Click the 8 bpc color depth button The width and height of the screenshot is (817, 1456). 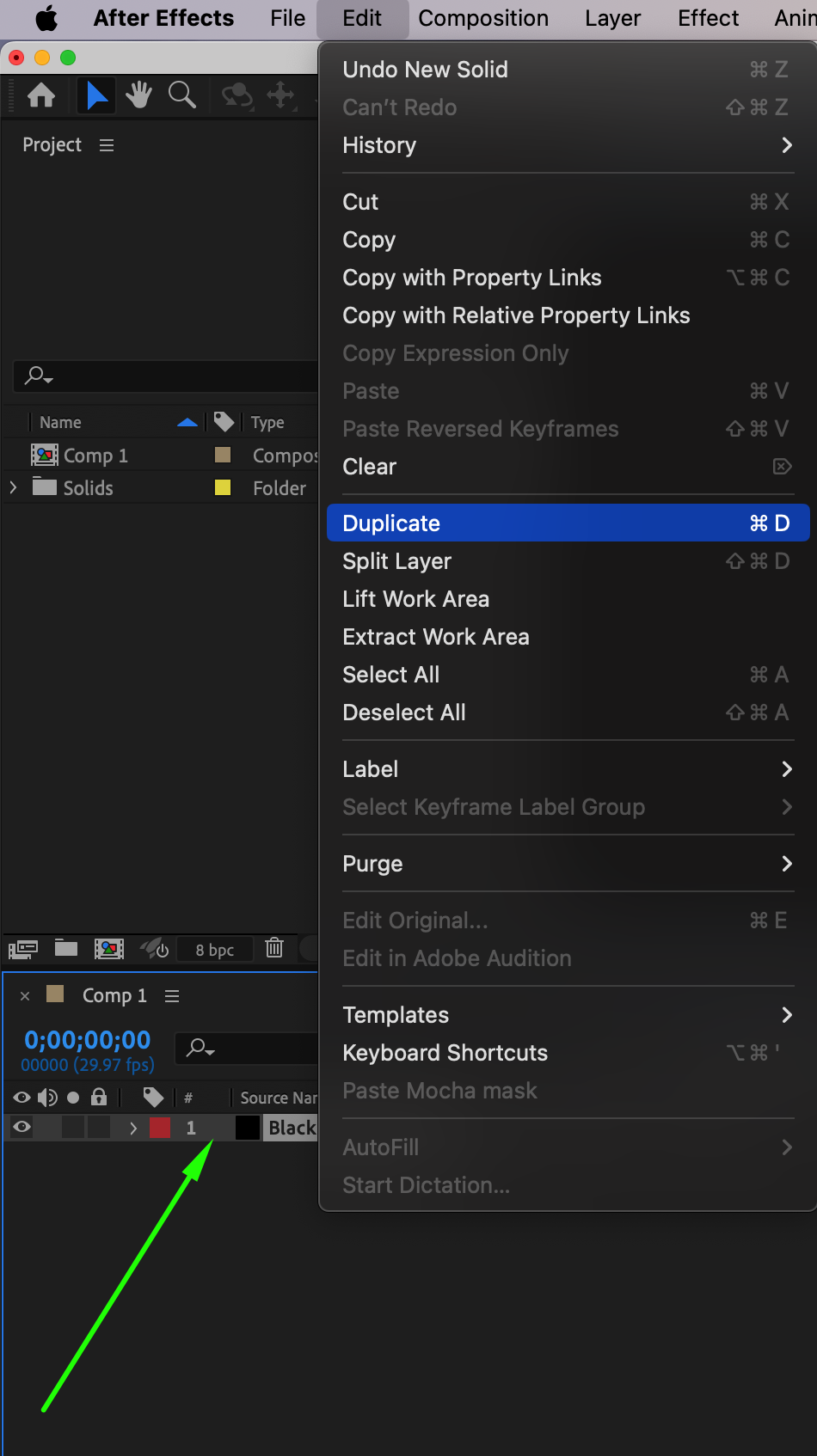tap(215, 950)
